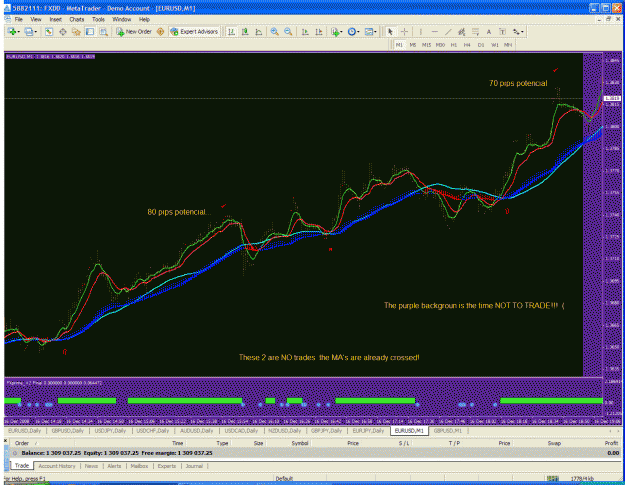Open the Strategy Tester icon
625x485 pixels.
click(103, 31)
